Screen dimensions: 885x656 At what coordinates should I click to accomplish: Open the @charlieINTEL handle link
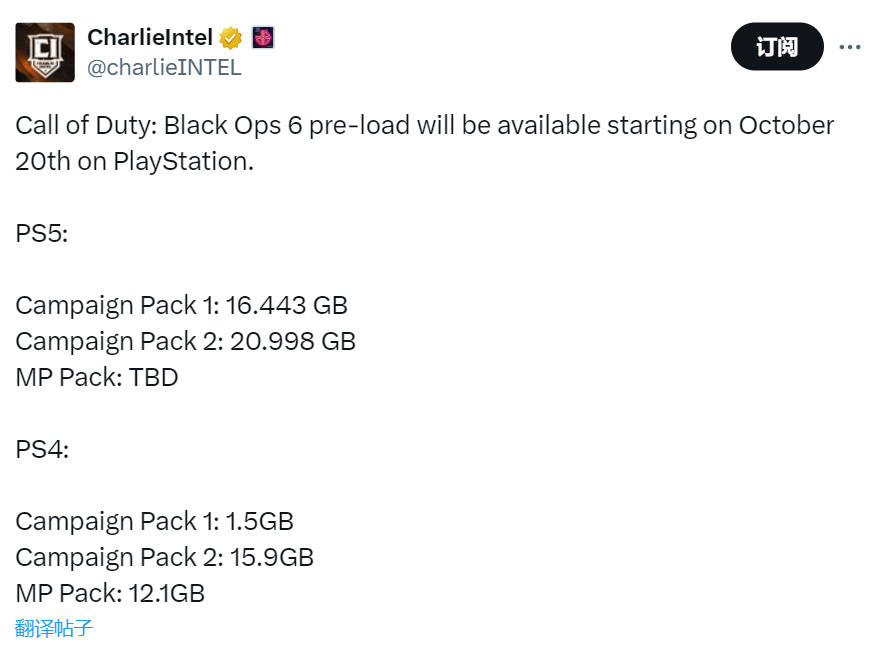[x=164, y=68]
